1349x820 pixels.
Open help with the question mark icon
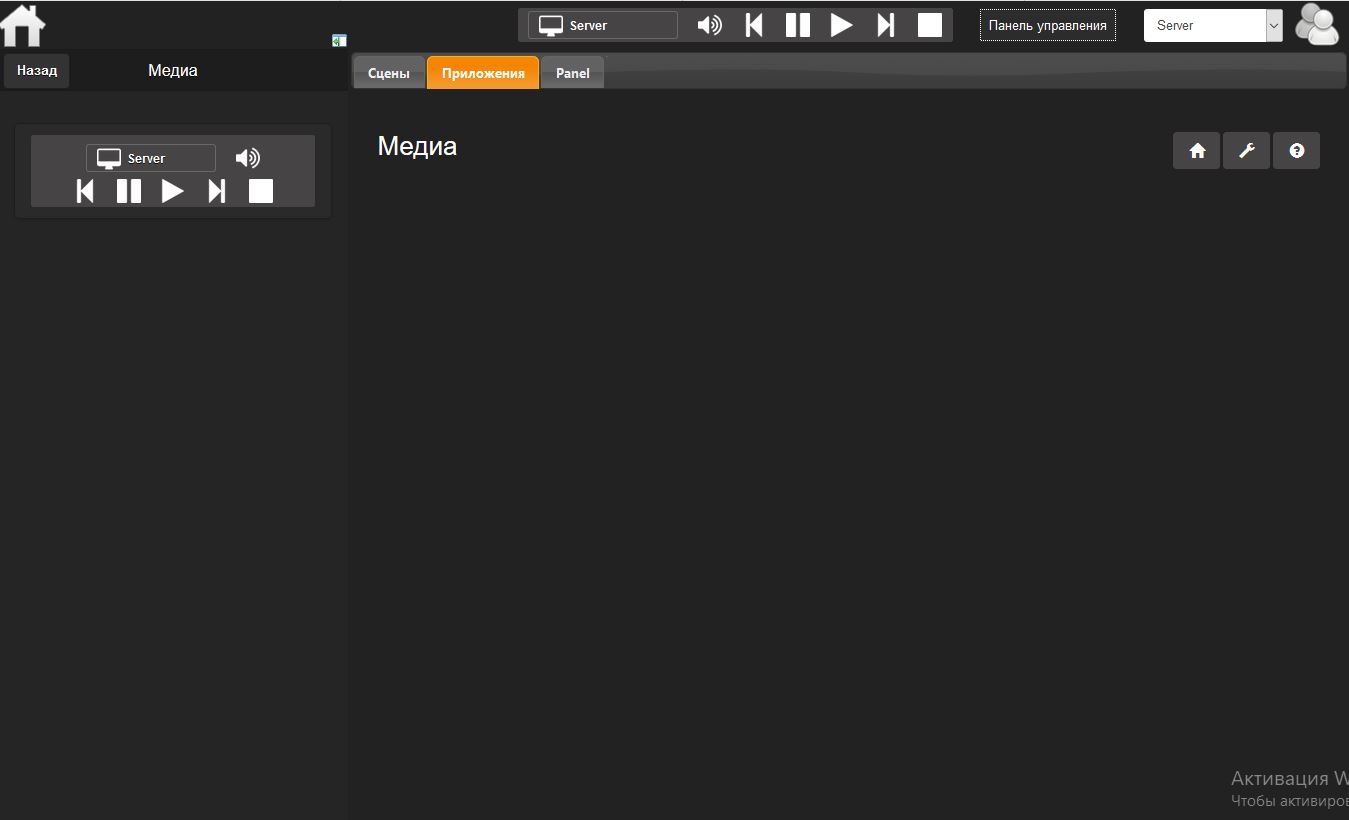click(x=1296, y=151)
